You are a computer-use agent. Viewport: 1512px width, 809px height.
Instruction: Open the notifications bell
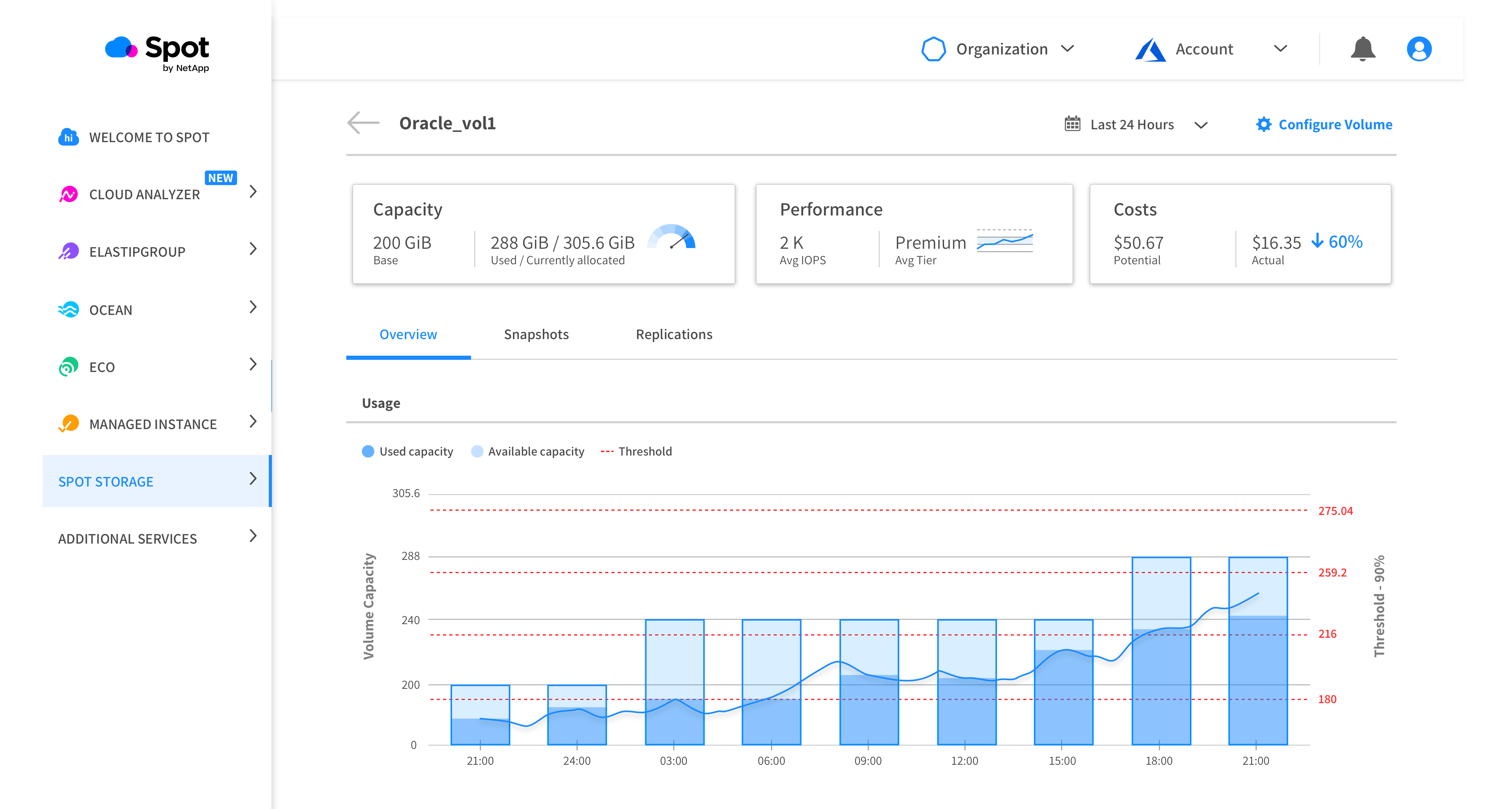coord(1362,49)
